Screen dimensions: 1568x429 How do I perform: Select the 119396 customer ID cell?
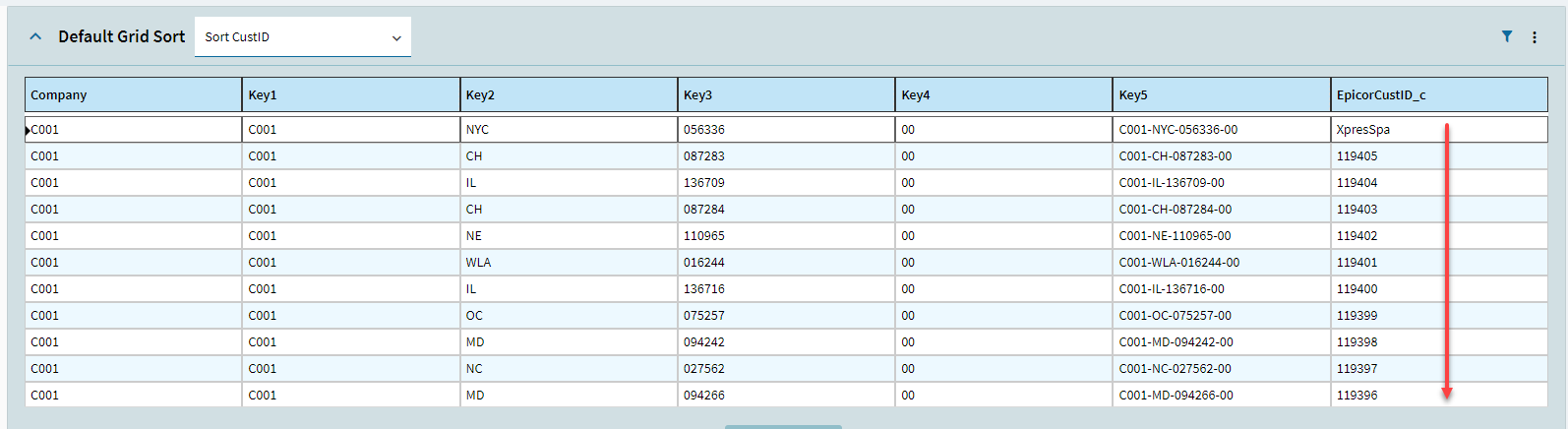point(1439,396)
